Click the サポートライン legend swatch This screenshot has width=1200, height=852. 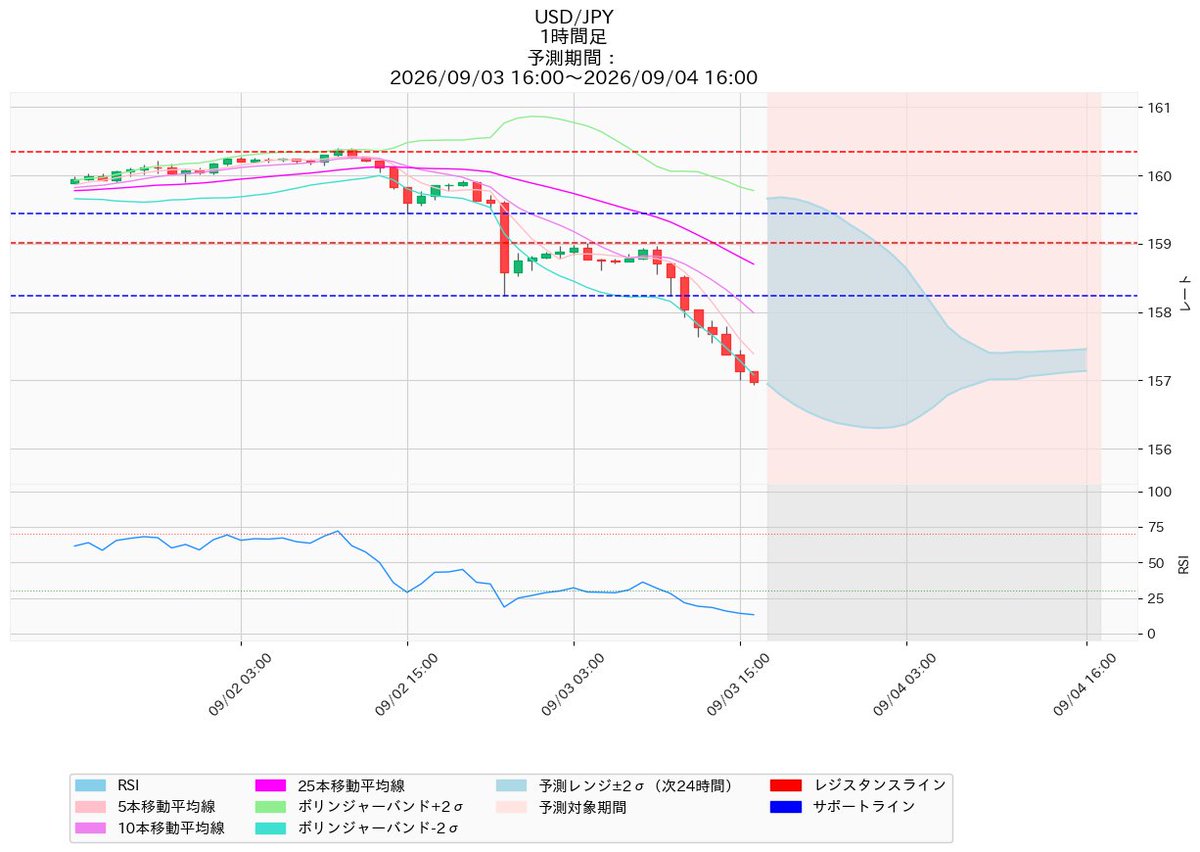click(788, 806)
